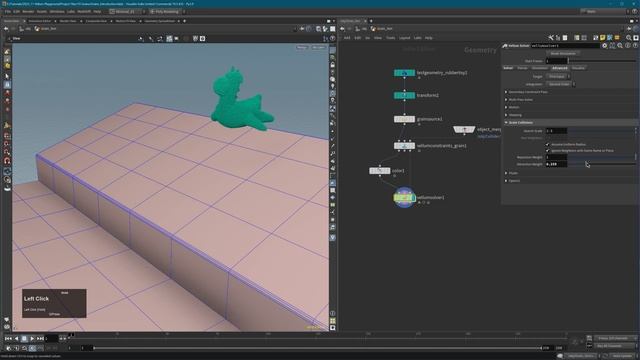Open the Poly Modeling radial menu dropdown

tap(167, 11)
